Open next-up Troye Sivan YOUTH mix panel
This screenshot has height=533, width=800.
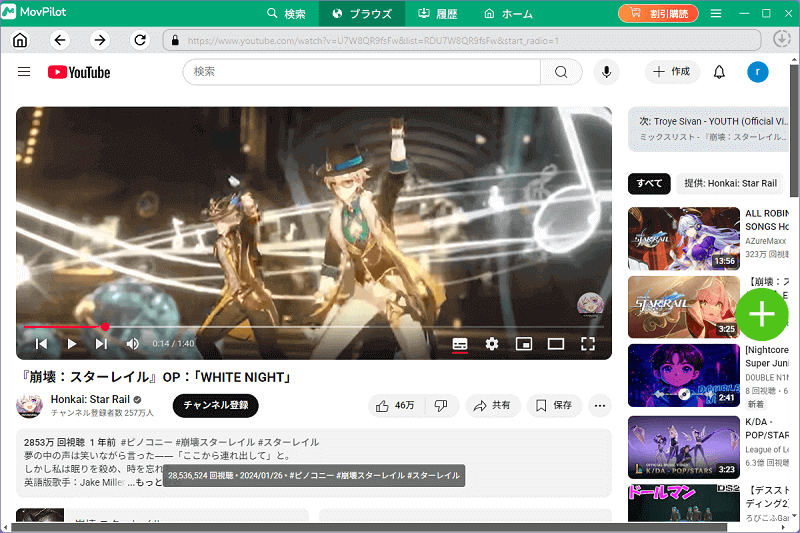click(709, 129)
